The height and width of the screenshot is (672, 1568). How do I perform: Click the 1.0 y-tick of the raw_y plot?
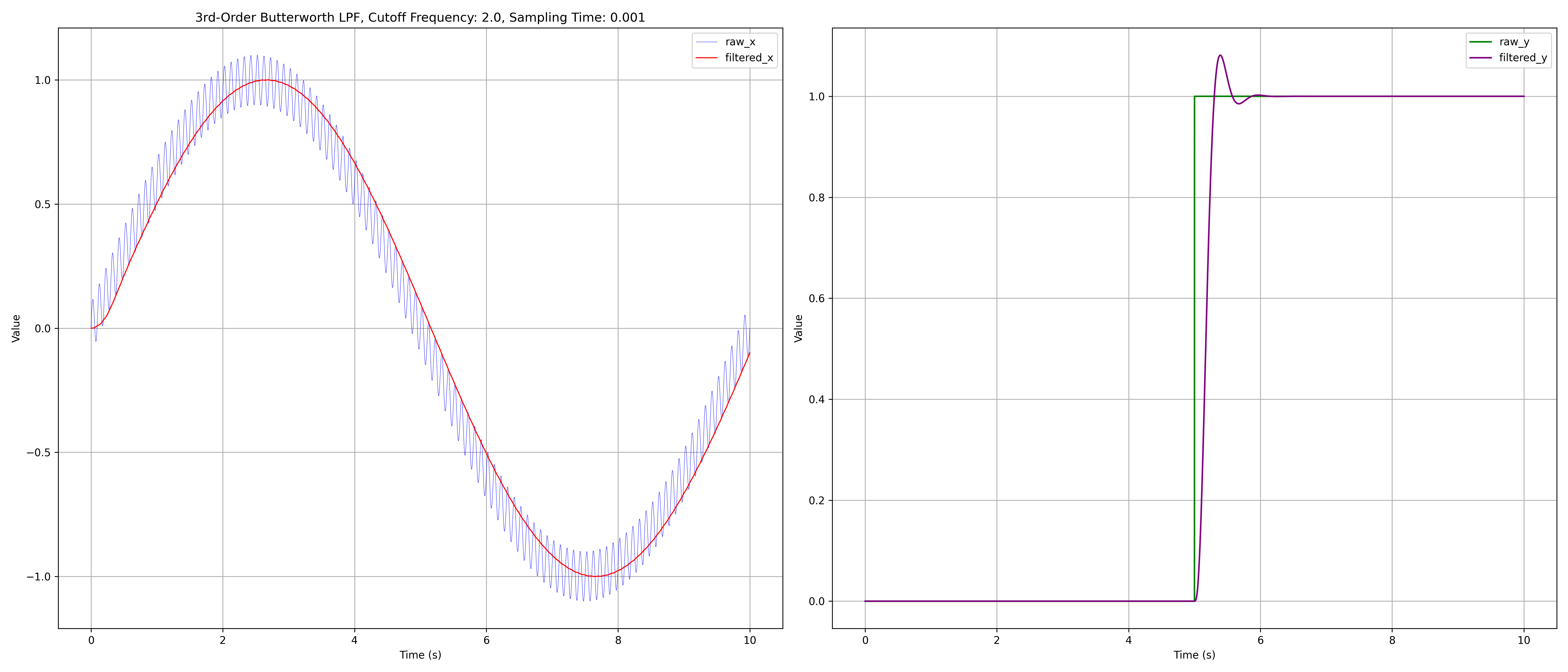point(817,97)
